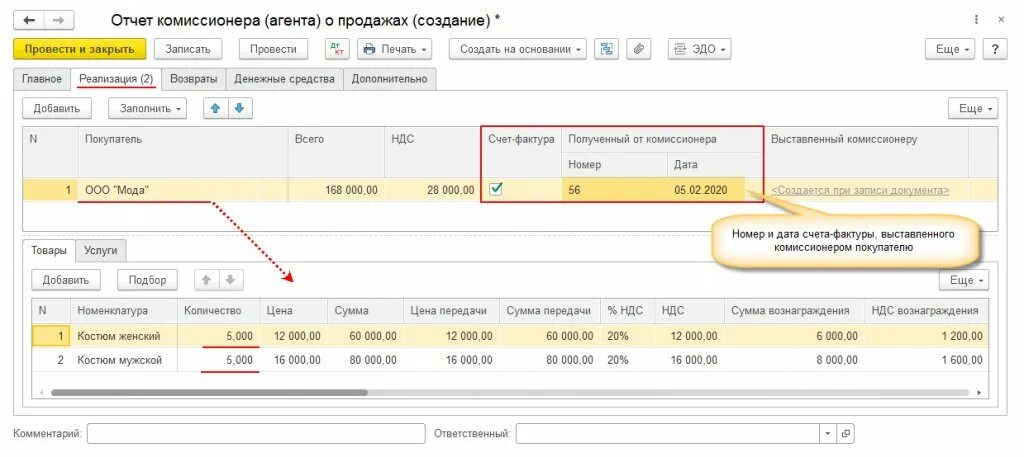The image size is (1024, 457).
Task: Move goods row down with gray arrow
Action: tap(231, 280)
